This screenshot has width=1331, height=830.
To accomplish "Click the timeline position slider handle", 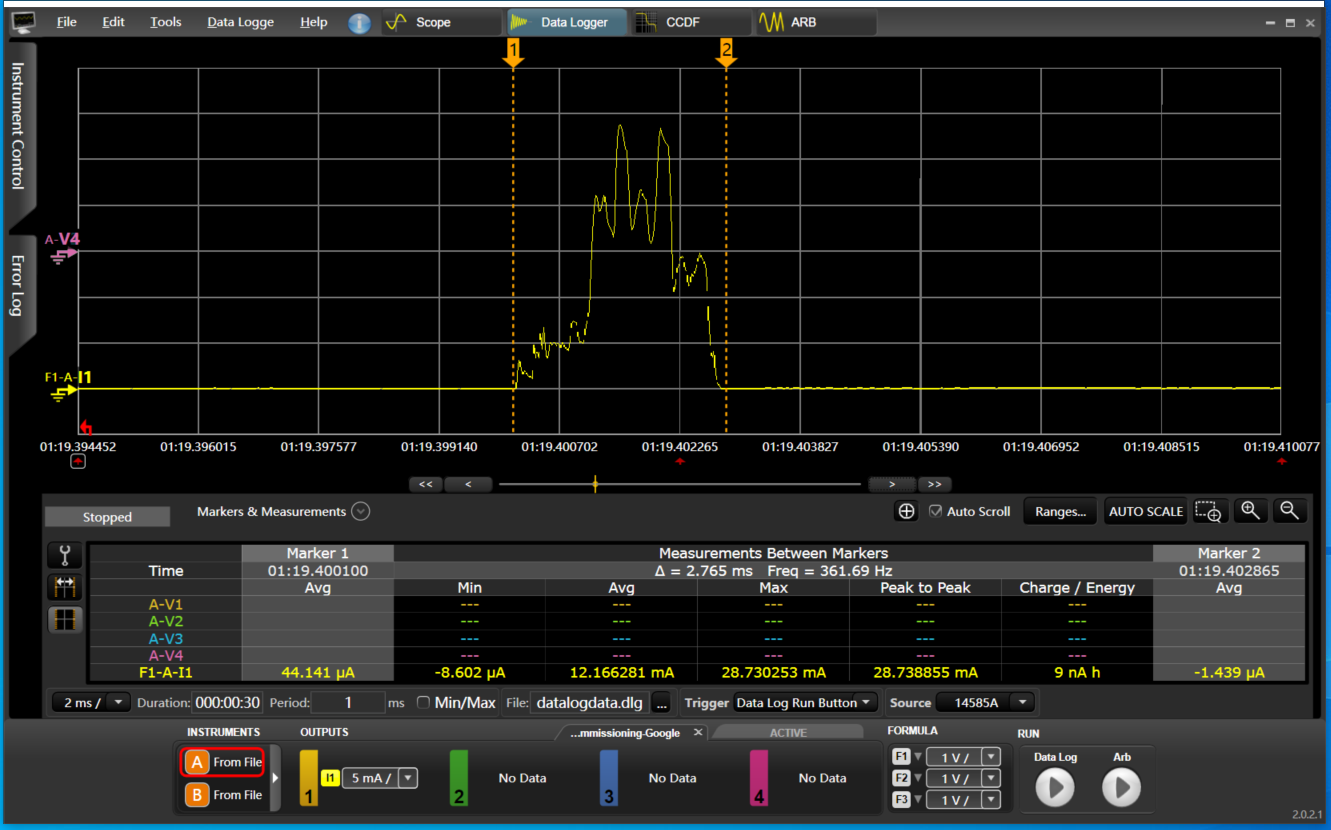I will 595,484.
